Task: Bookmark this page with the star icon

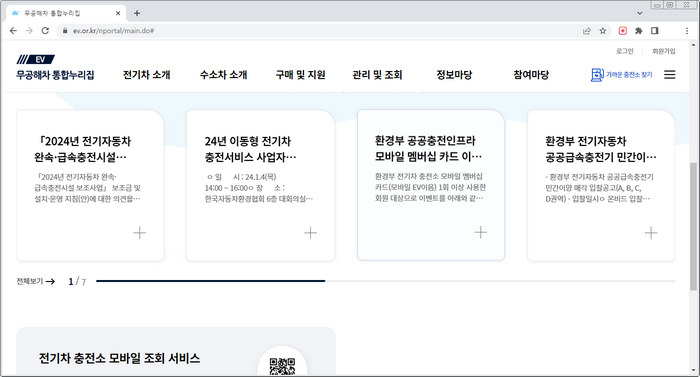Action: 603,31
